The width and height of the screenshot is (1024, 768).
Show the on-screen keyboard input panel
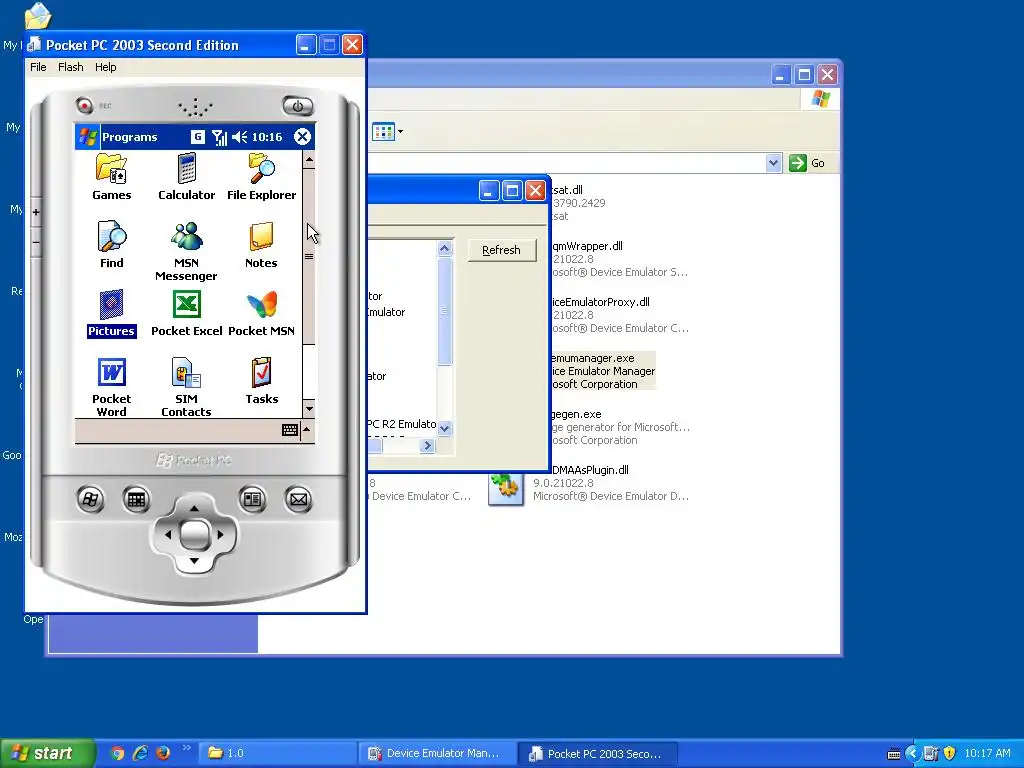pyautogui.click(x=290, y=430)
